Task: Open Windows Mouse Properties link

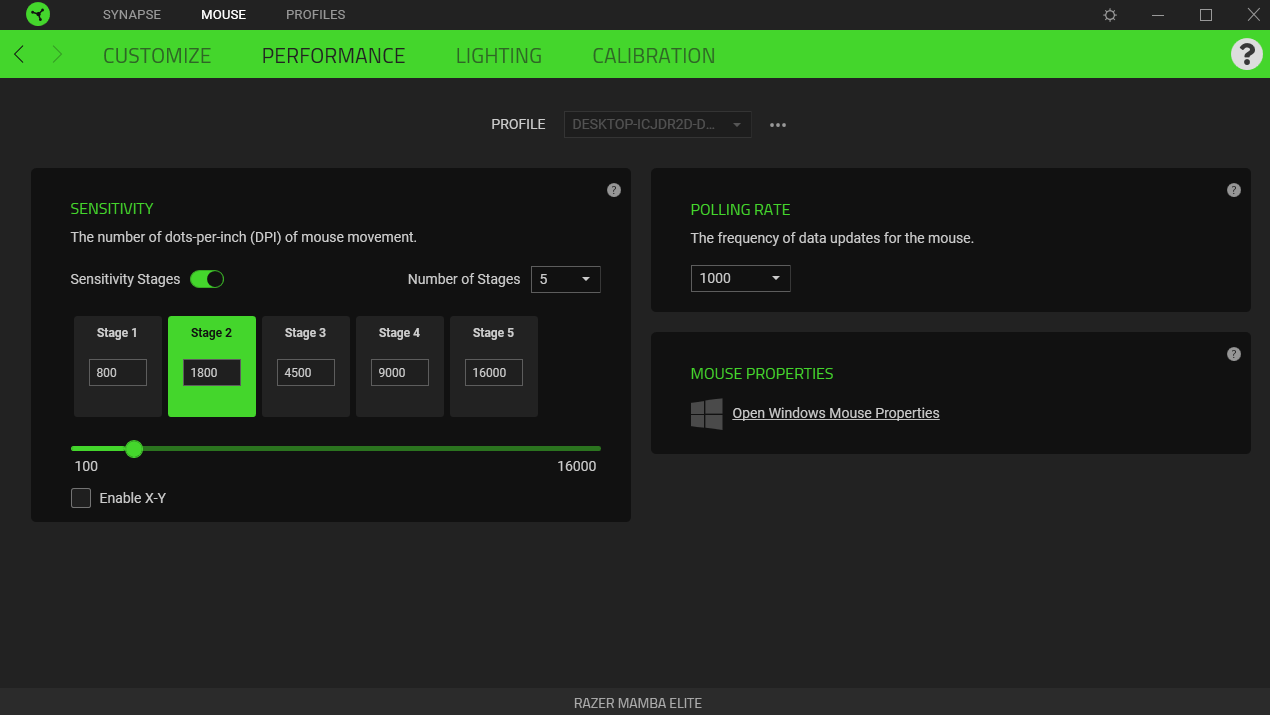Action: (835, 413)
